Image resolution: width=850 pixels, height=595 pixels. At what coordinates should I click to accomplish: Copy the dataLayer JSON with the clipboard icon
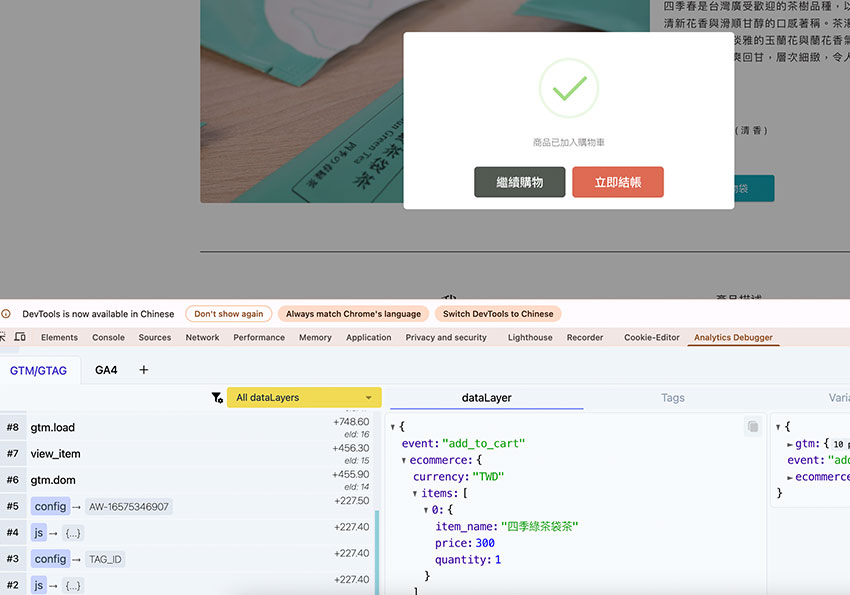coord(752,427)
